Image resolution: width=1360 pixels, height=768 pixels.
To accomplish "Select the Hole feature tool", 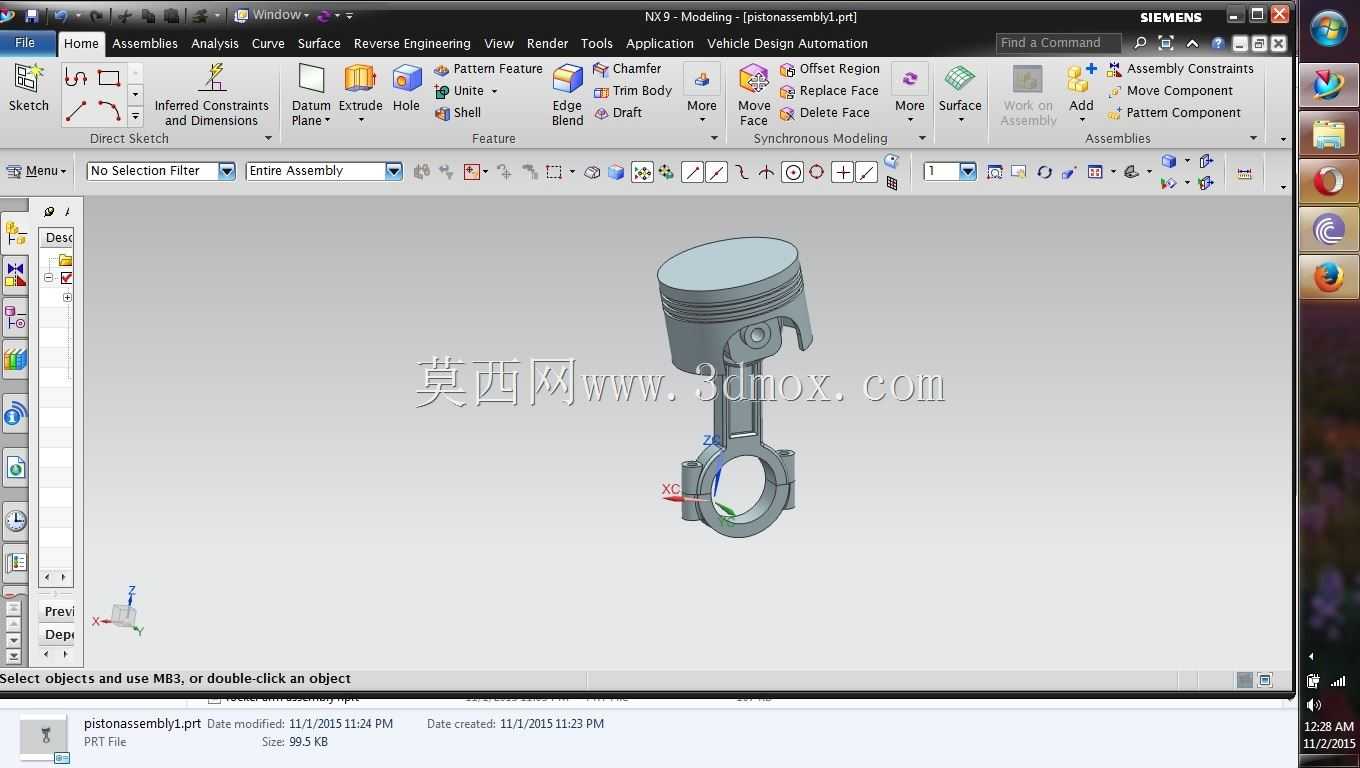I will (406, 88).
